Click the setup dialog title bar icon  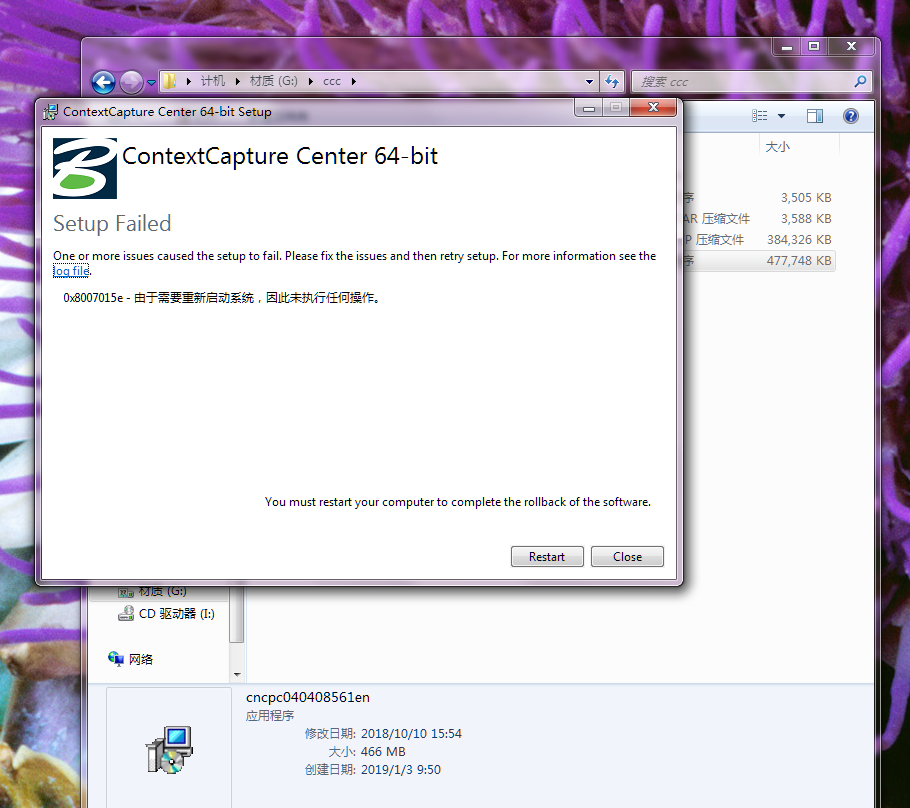tap(50, 111)
